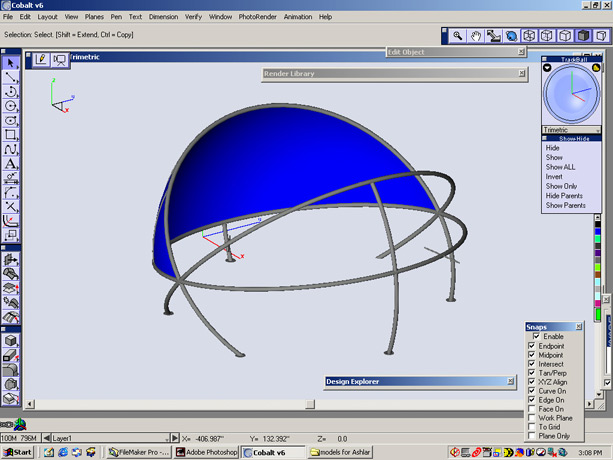The width and height of the screenshot is (613, 460).
Task: Toggle the XYZ Align snap checkbox
Action: [532, 382]
